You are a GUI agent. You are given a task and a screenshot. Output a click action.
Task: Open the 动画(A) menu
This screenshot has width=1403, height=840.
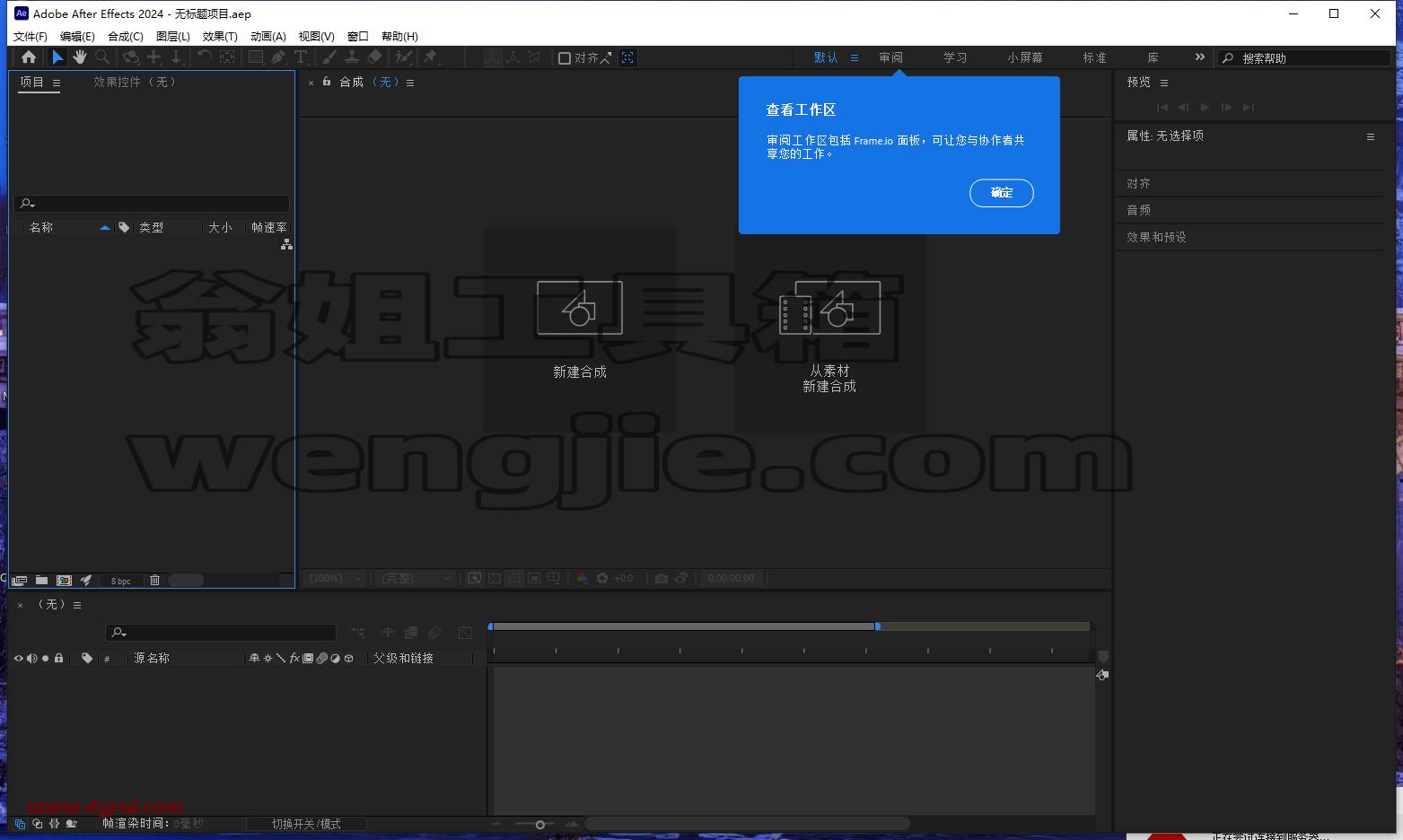pyautogui.click(x=267, y=37)
